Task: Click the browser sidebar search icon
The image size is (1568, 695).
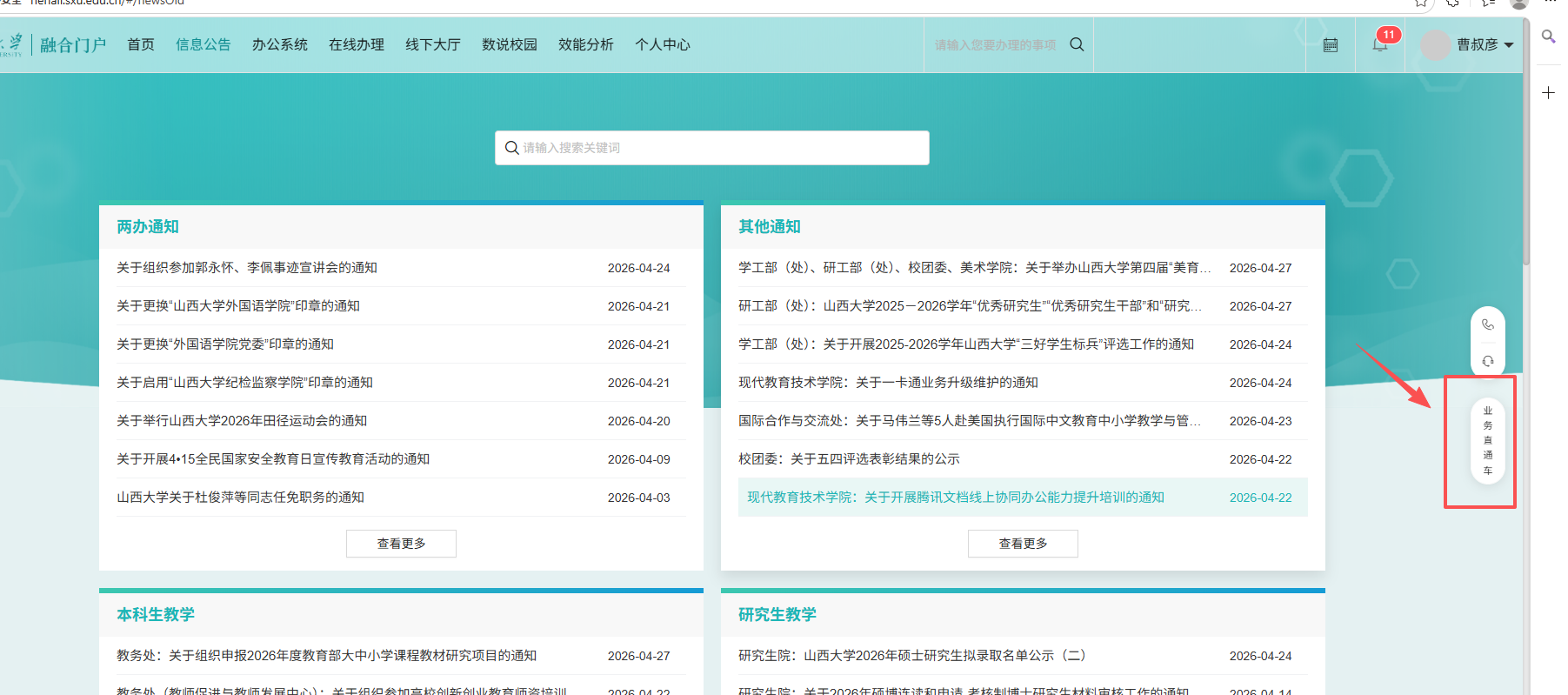Action: (1548, 36)
